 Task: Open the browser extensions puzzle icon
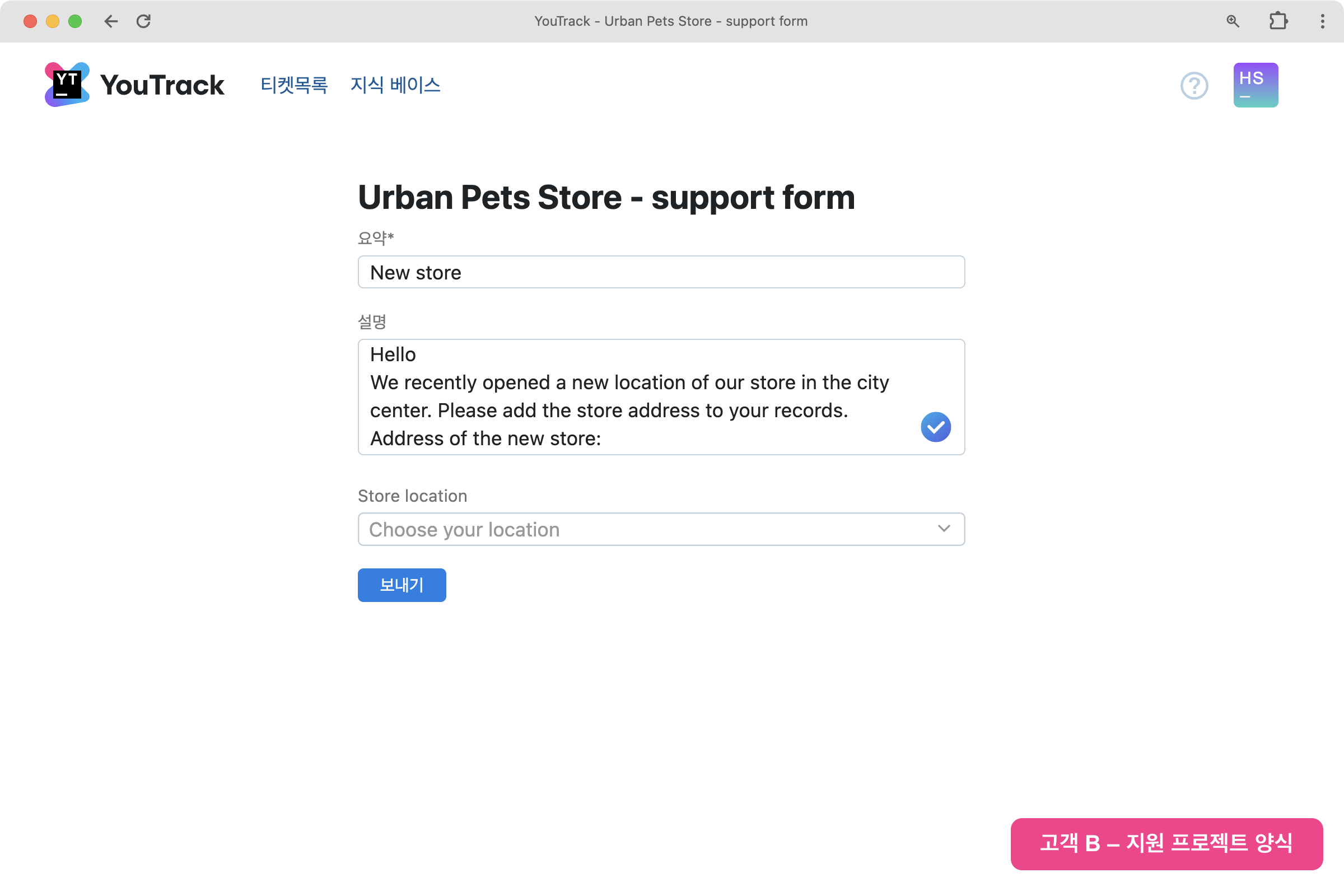[1278, 21]
